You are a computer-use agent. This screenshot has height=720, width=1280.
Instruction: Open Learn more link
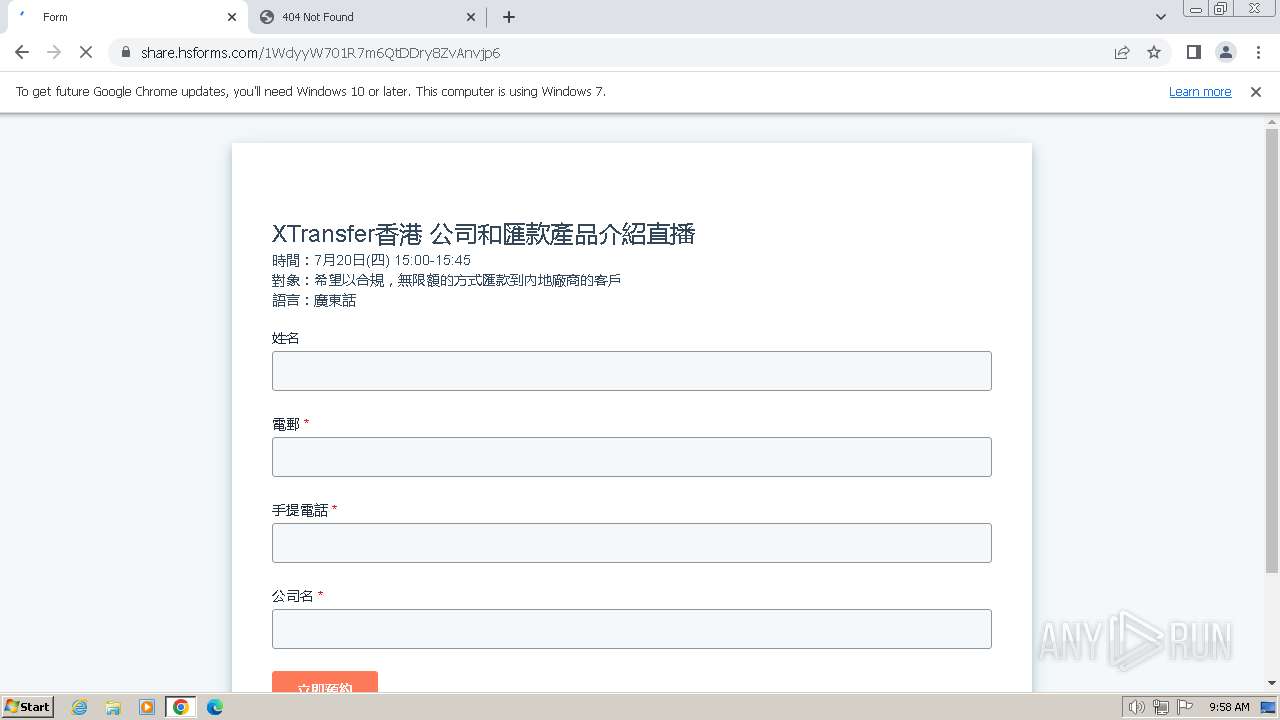click(1200, 91)
